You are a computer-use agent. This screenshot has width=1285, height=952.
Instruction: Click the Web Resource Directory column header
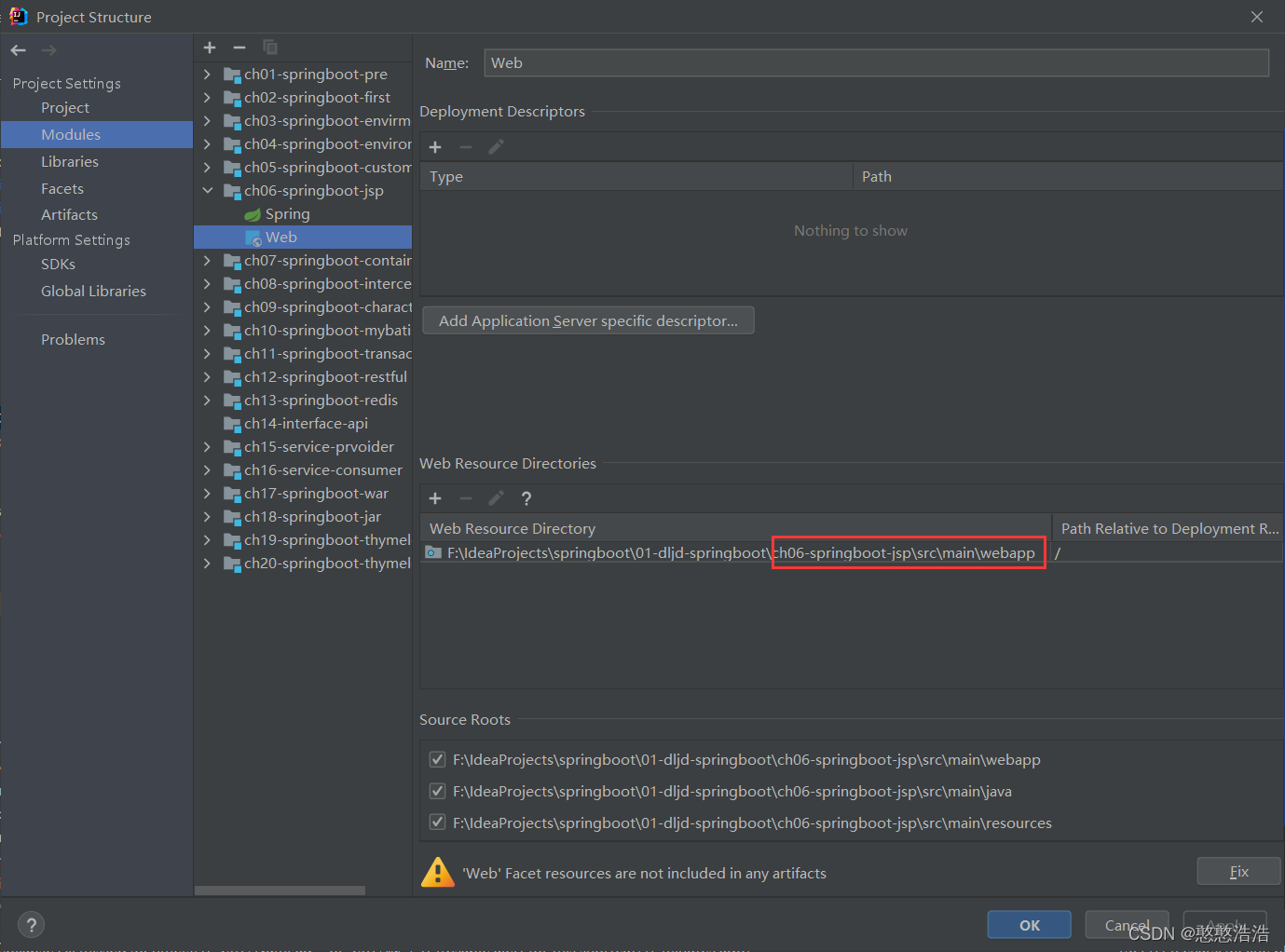tap(736, 528)
